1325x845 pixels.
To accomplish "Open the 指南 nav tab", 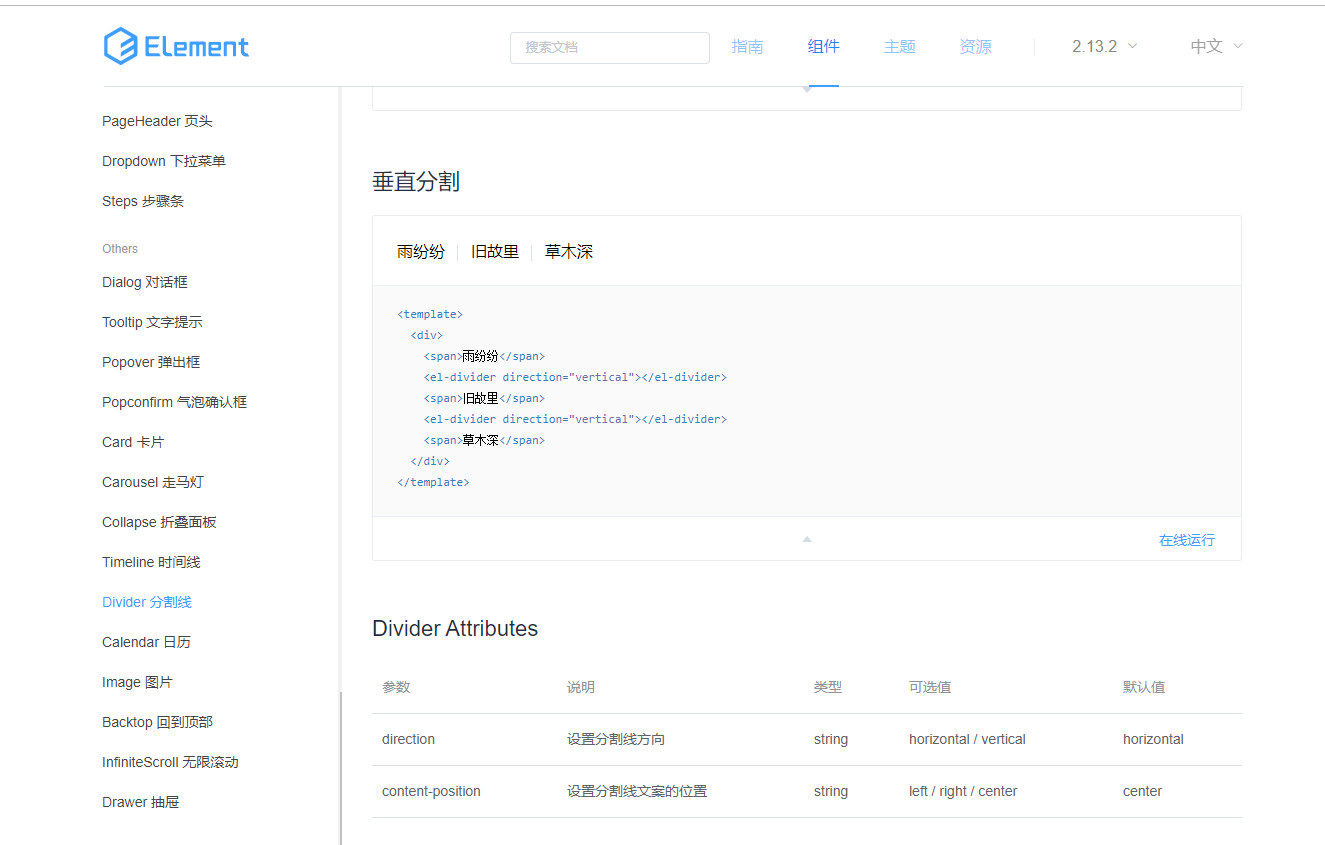I will (x=747, y=46).
